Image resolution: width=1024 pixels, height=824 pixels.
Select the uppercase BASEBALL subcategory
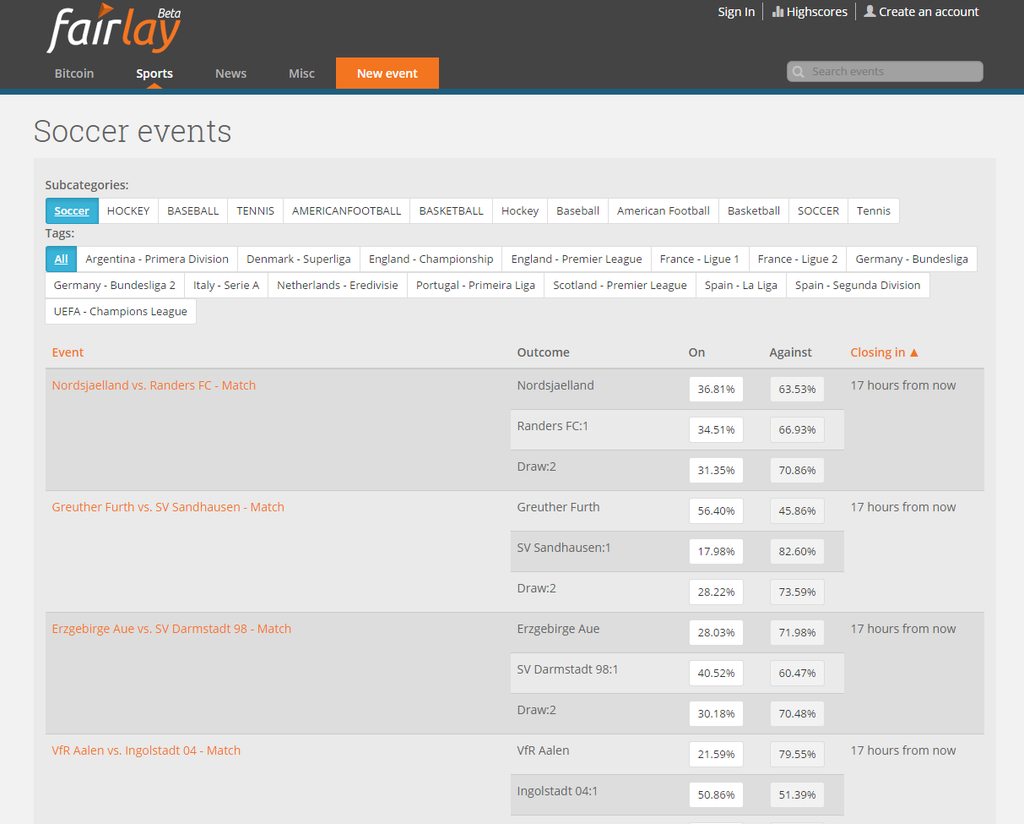193,211
